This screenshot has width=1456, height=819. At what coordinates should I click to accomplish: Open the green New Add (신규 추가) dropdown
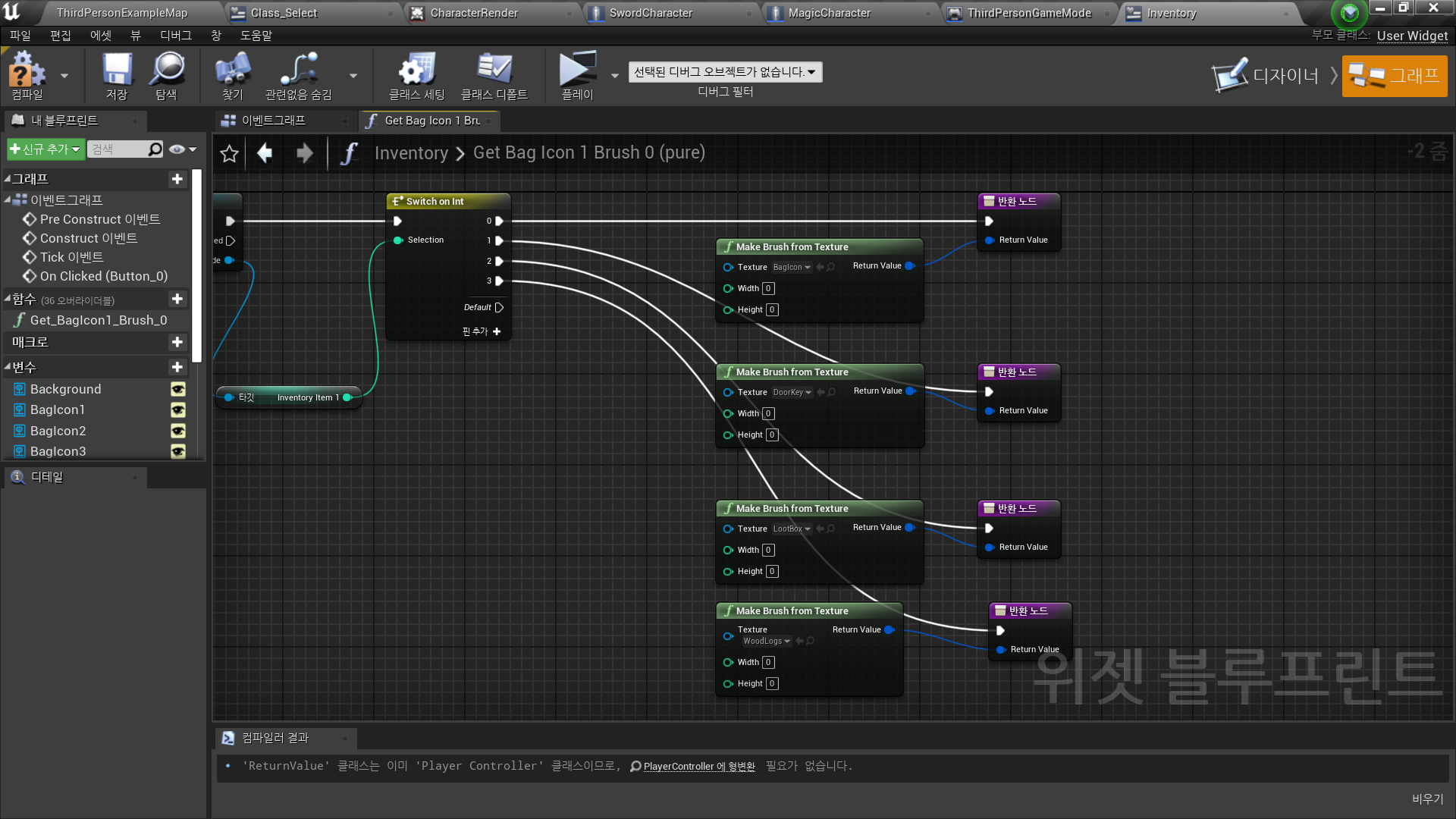(45, 149)
